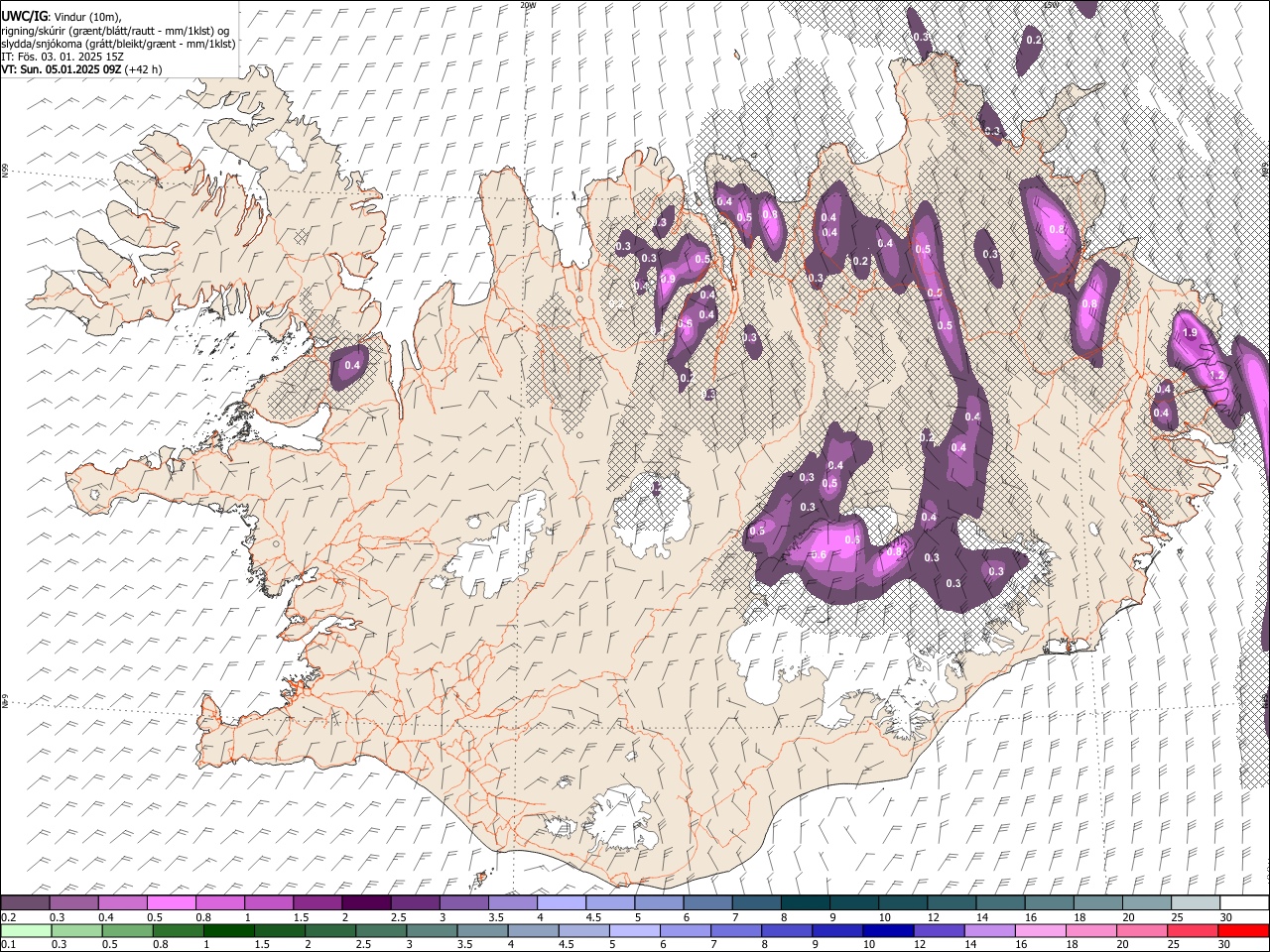Pick the bright red lower swatch at 30
The image size is (1270, 952).
click(1243, 930)
